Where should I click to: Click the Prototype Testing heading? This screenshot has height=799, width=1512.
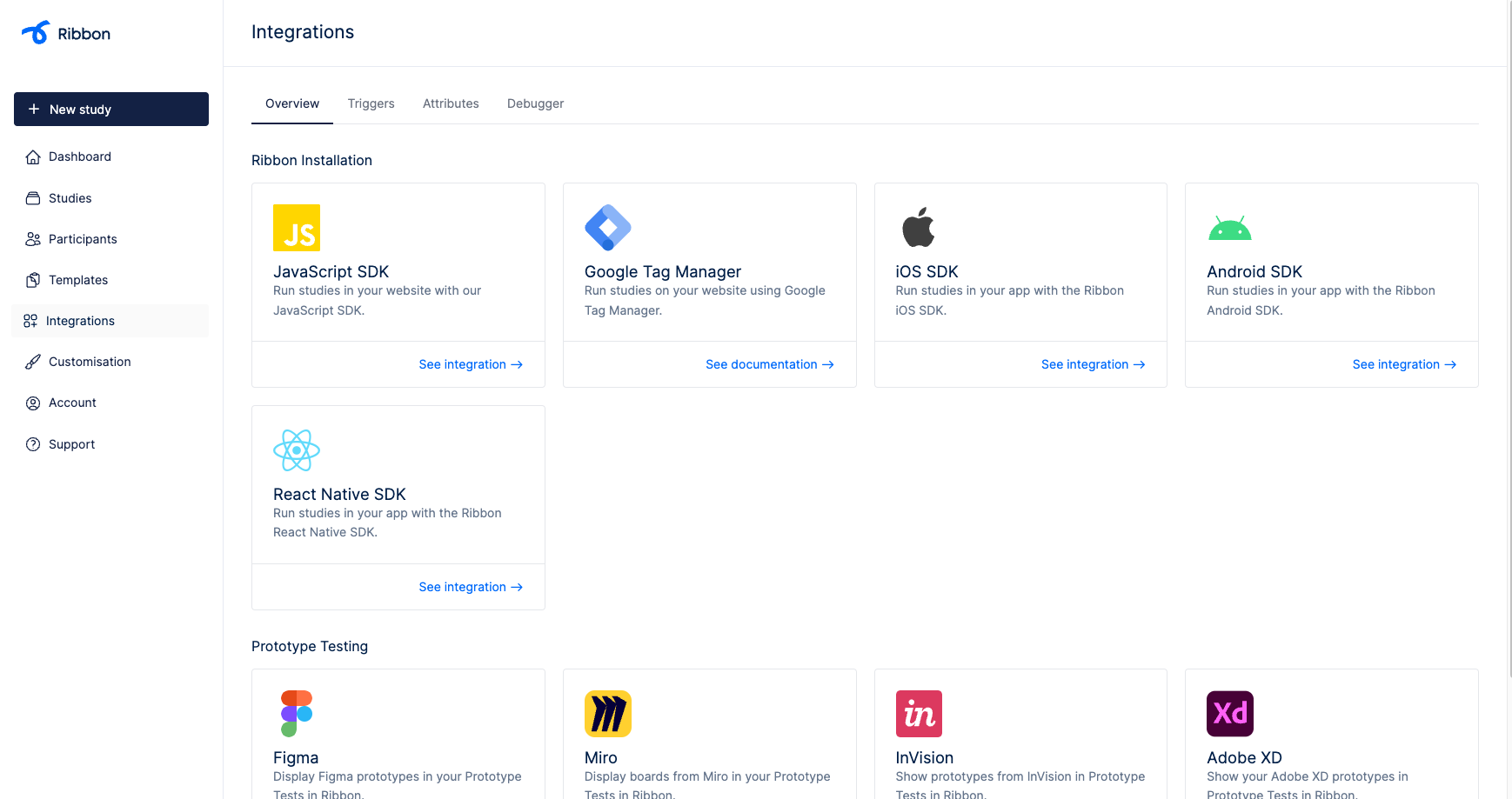(x=310, y=646)
